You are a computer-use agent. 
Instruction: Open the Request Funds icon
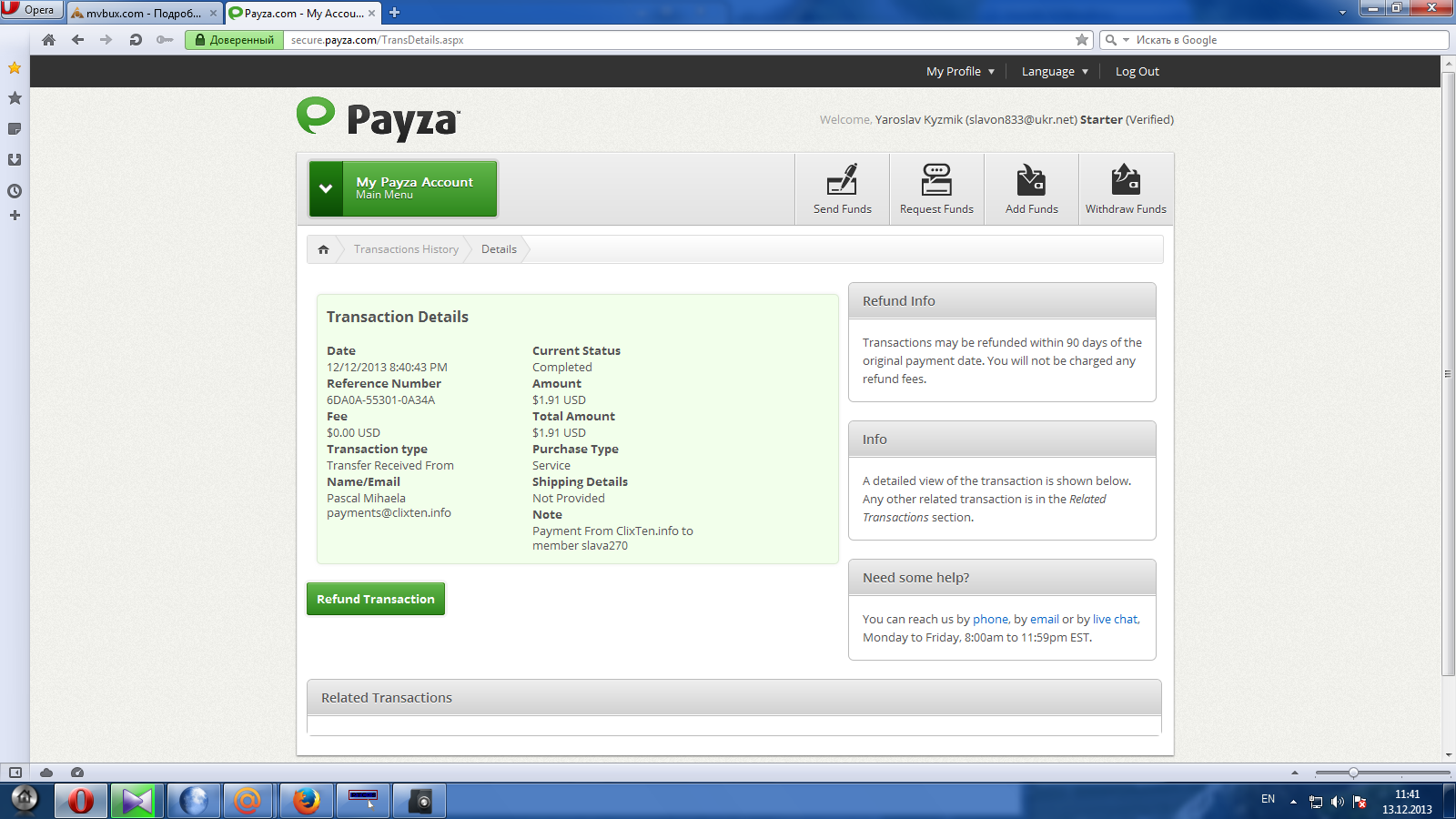(x=936, y=189)
